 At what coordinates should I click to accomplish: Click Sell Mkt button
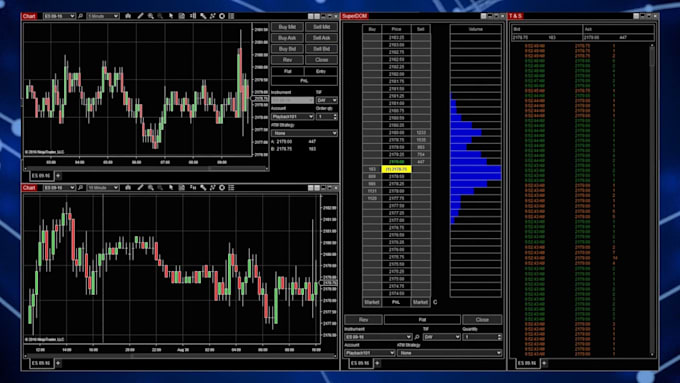pos(321,27)
